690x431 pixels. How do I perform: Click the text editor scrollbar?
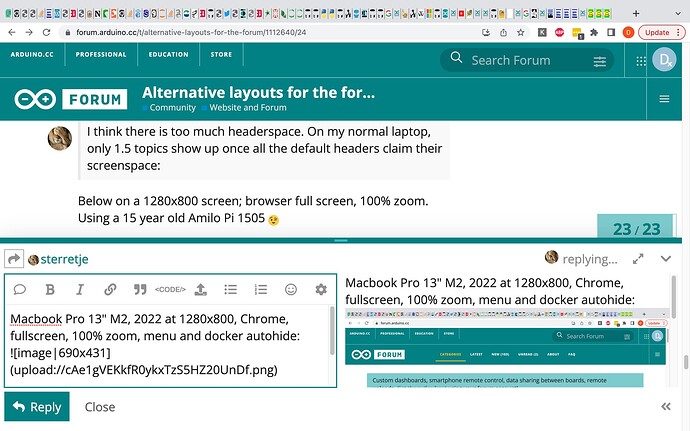click(x=332, y=331)
